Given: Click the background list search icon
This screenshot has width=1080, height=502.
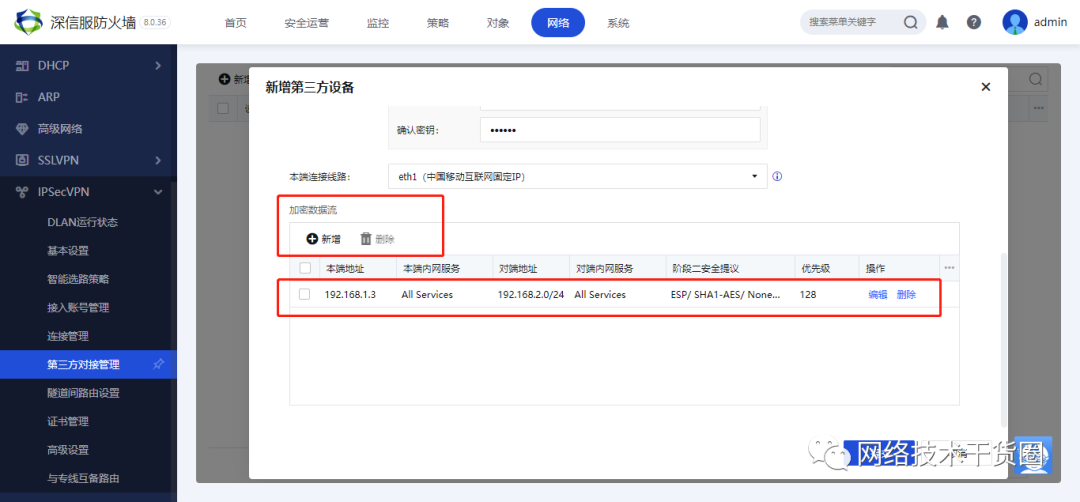Looking at the screenshot, I should pos(1035,79).
